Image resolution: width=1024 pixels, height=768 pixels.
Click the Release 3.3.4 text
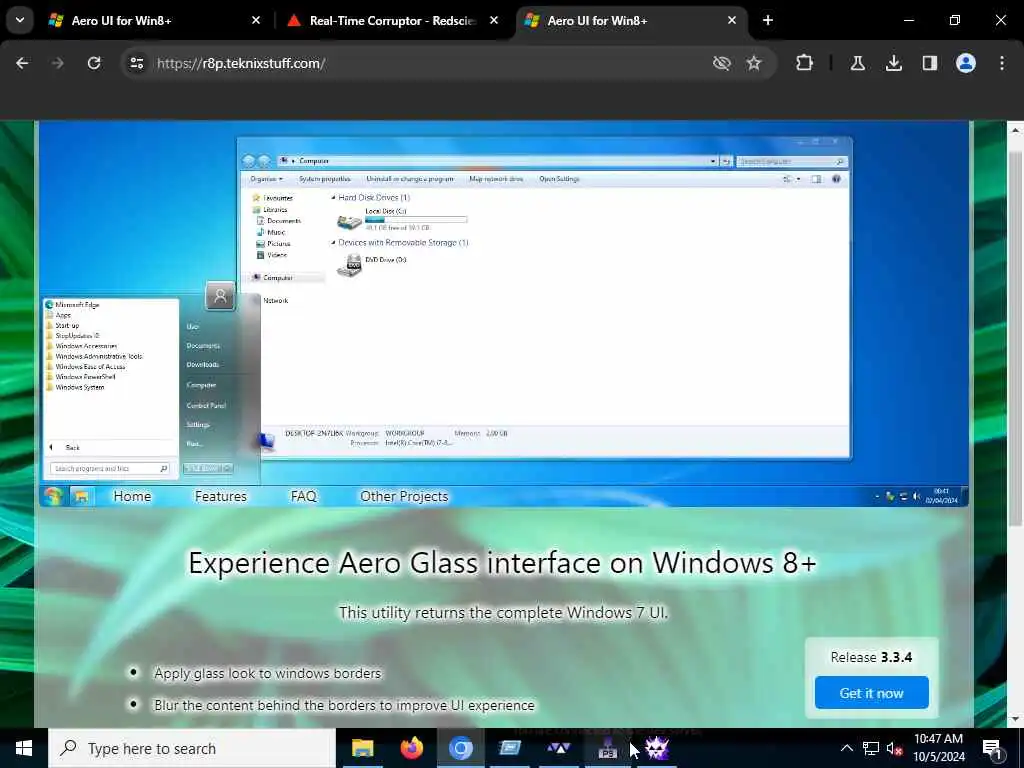[871, 657]
